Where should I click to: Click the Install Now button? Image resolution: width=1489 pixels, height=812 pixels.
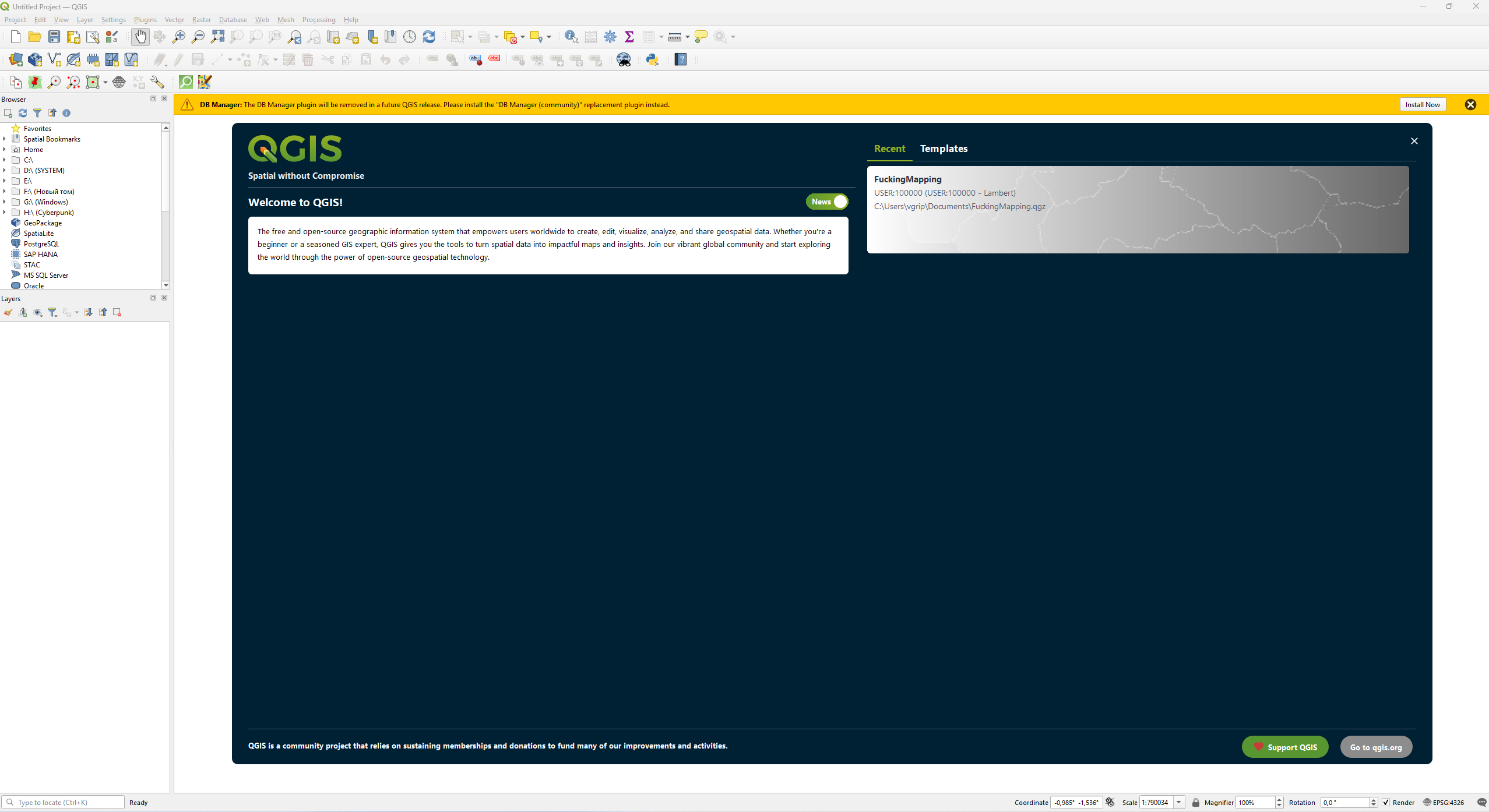coord(1423,105)
